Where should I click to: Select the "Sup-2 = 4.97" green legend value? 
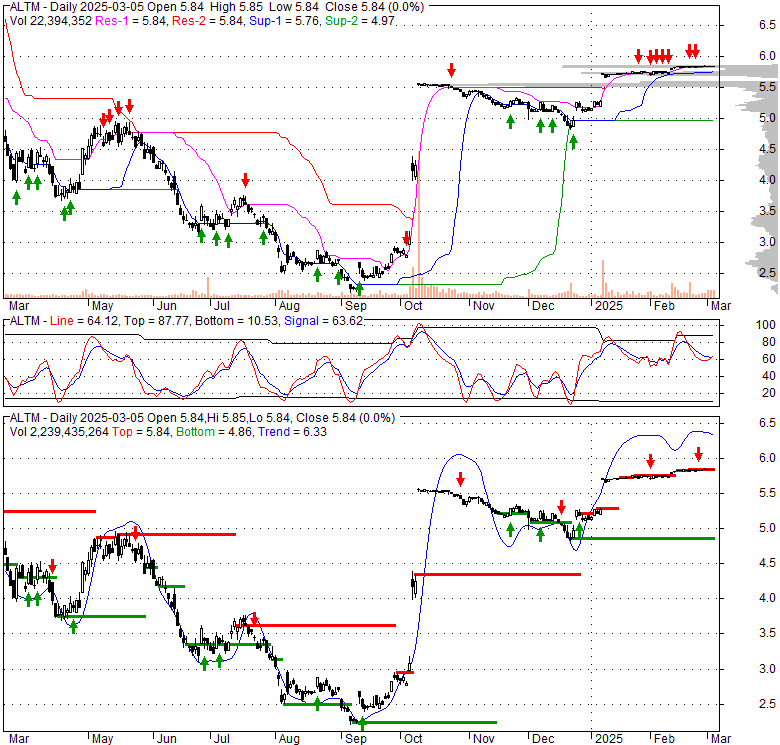pos(360,21)
